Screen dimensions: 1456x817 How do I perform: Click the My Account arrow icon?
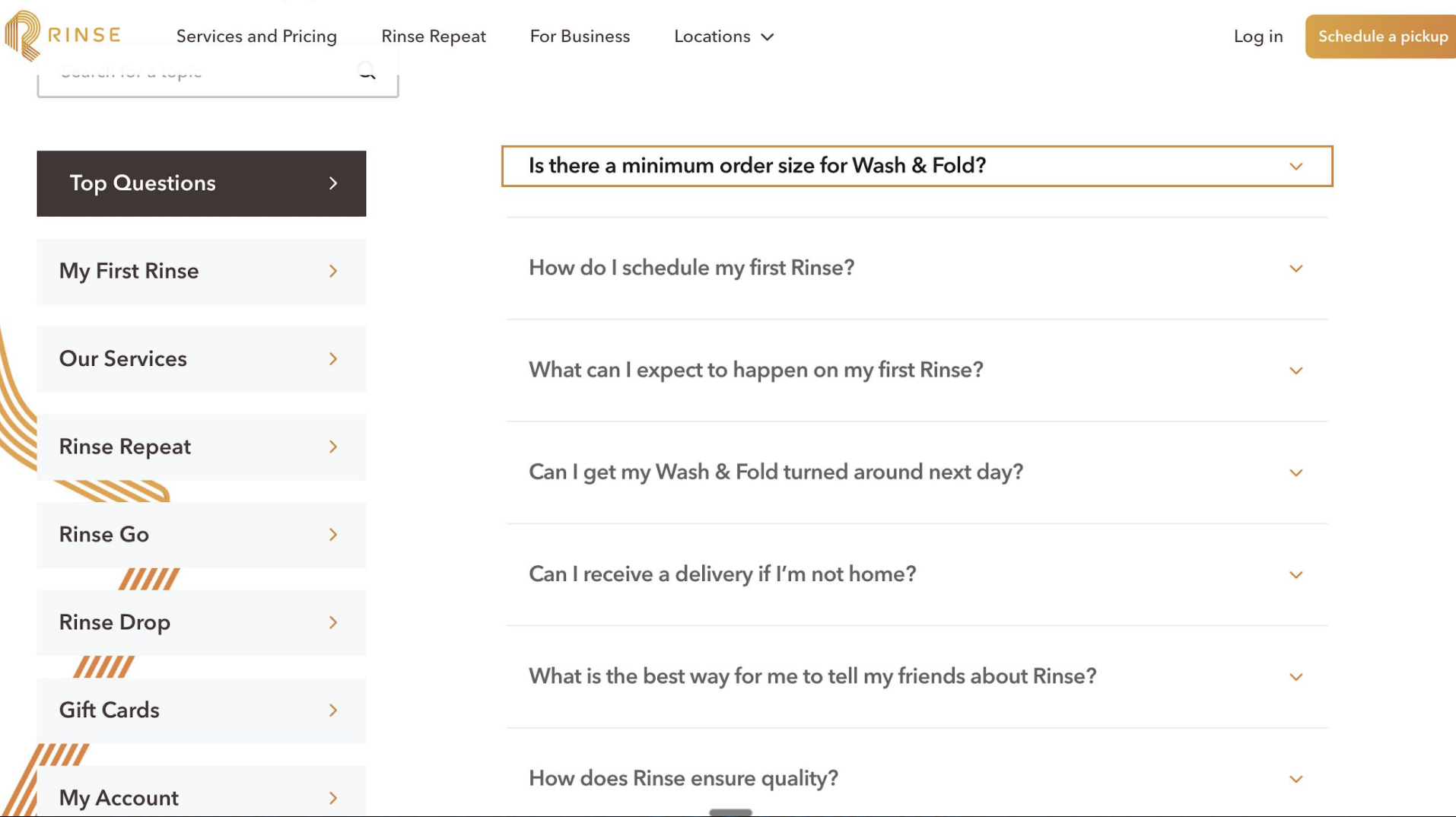coord(333,798)
